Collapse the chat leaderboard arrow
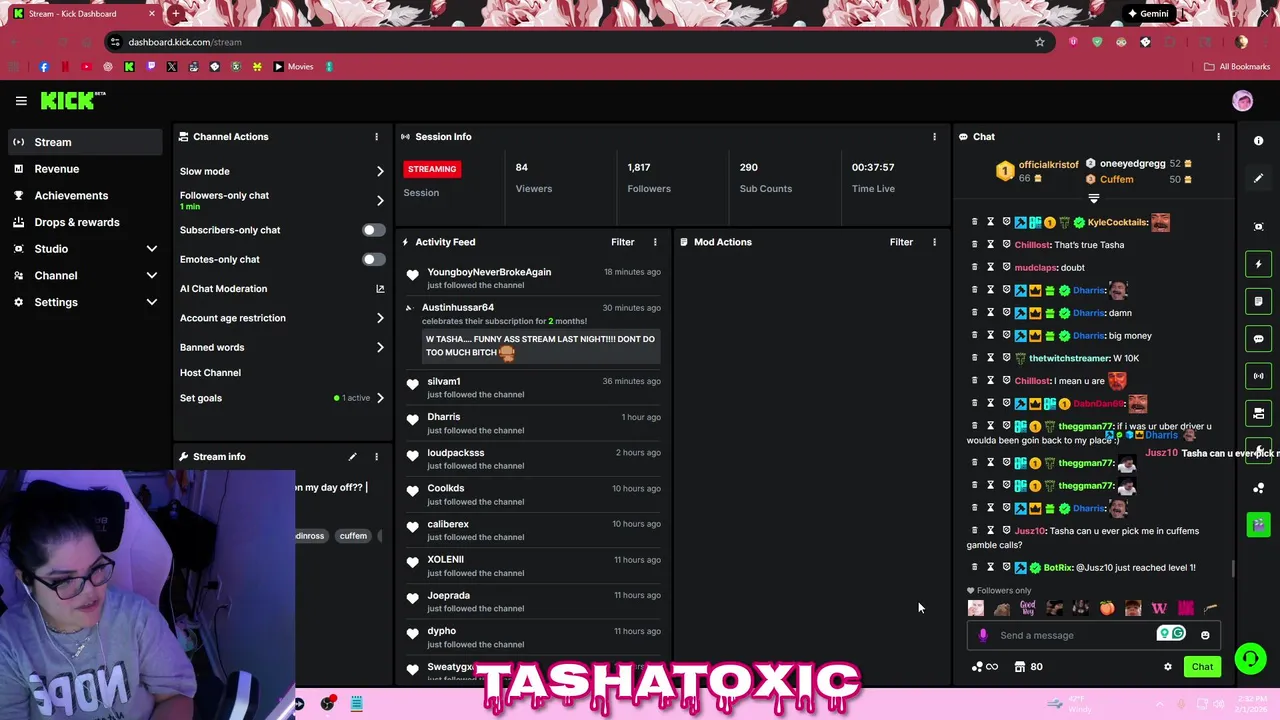 [x=1093, y=198]
